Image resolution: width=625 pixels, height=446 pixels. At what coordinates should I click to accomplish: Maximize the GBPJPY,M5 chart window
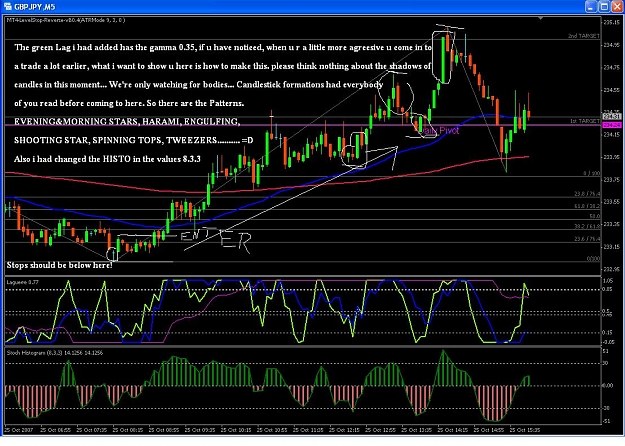click(604, 6)
